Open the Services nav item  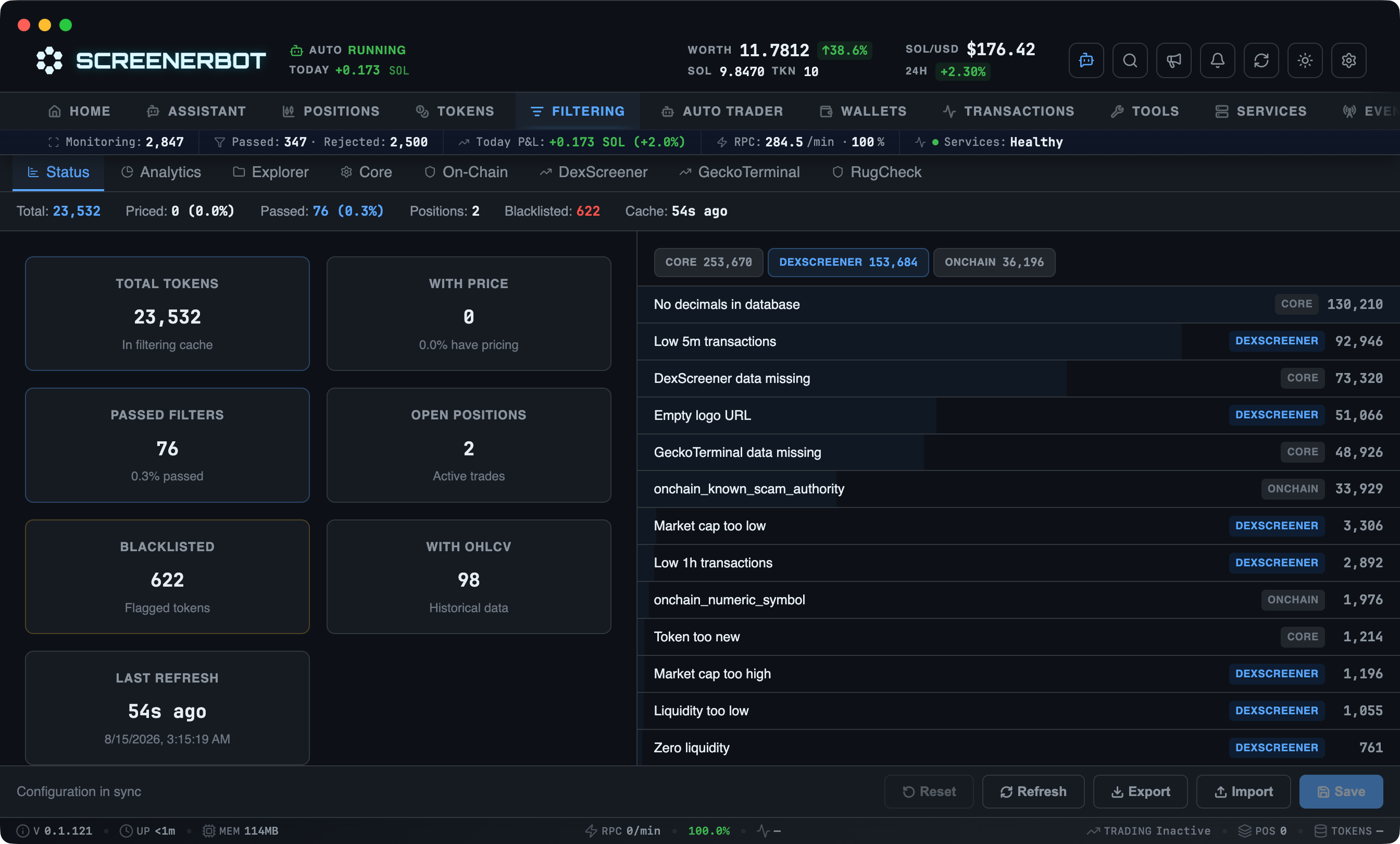click(x=1260, y=111)
